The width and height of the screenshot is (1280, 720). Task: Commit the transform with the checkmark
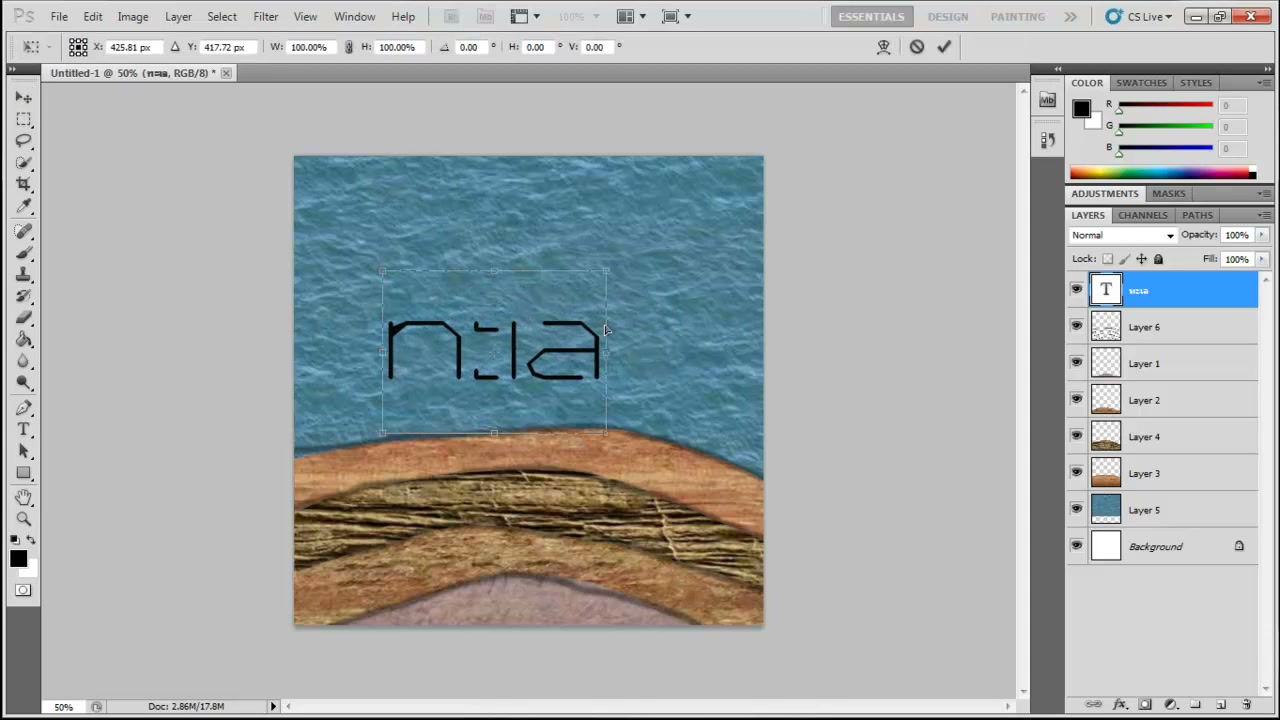point(944,47)
